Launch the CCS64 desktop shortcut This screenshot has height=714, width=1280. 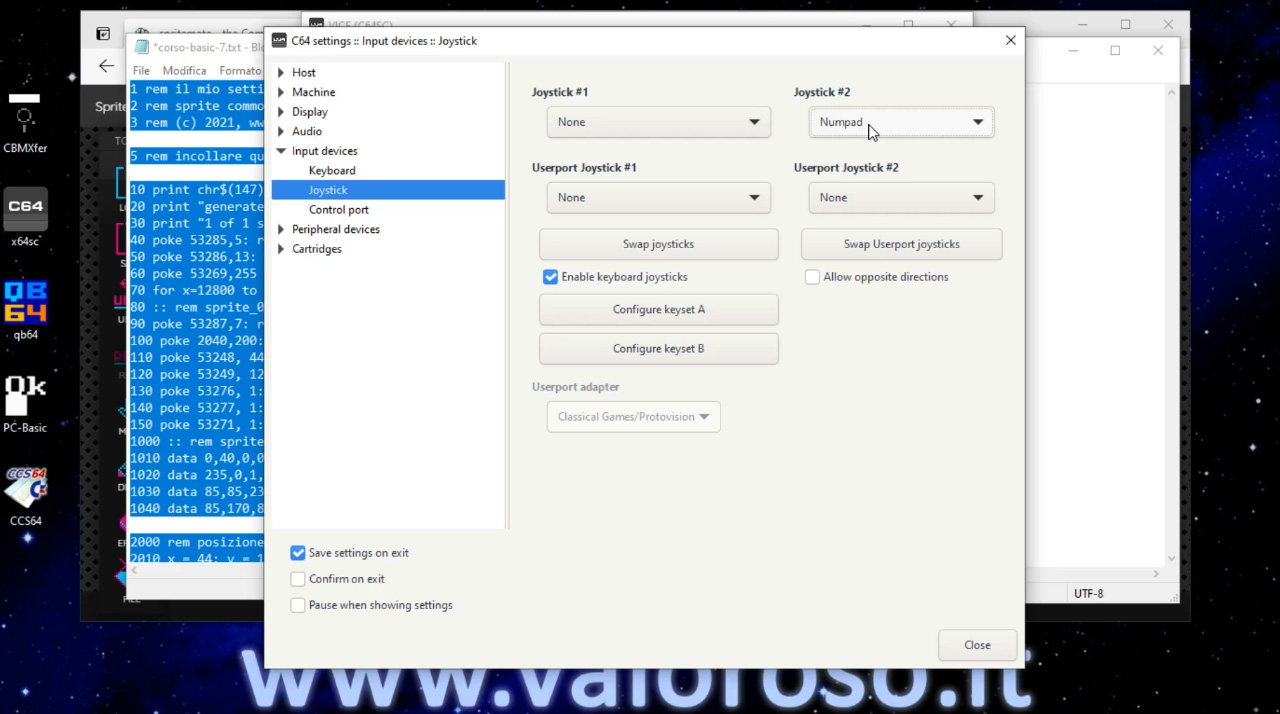pyautogui.click(x=26, y=488)
